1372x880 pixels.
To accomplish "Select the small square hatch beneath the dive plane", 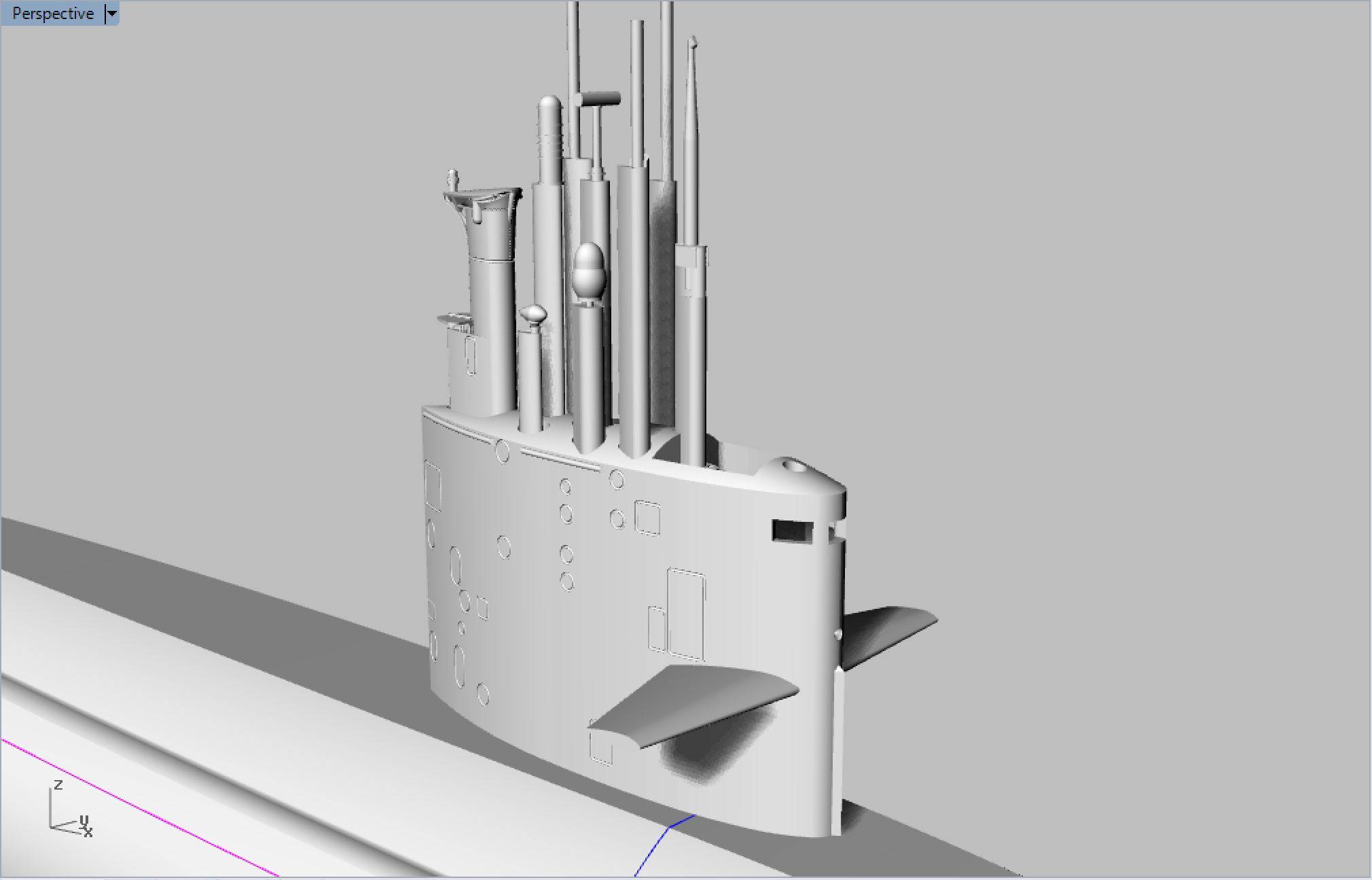I will [600, 747].
